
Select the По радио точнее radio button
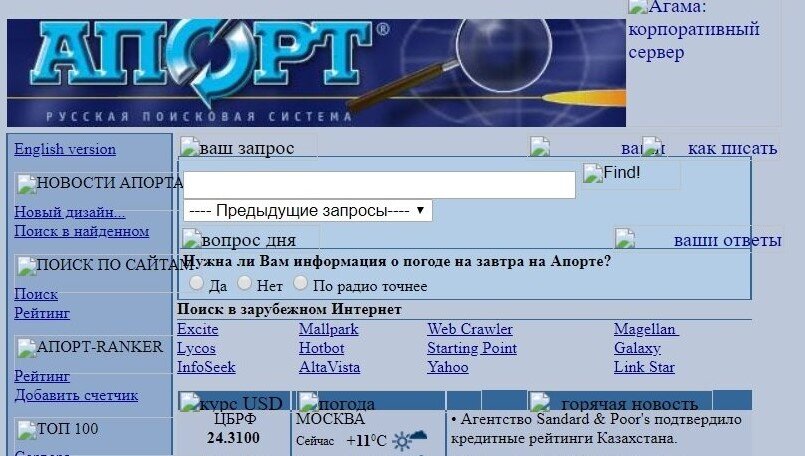point(300,283)
